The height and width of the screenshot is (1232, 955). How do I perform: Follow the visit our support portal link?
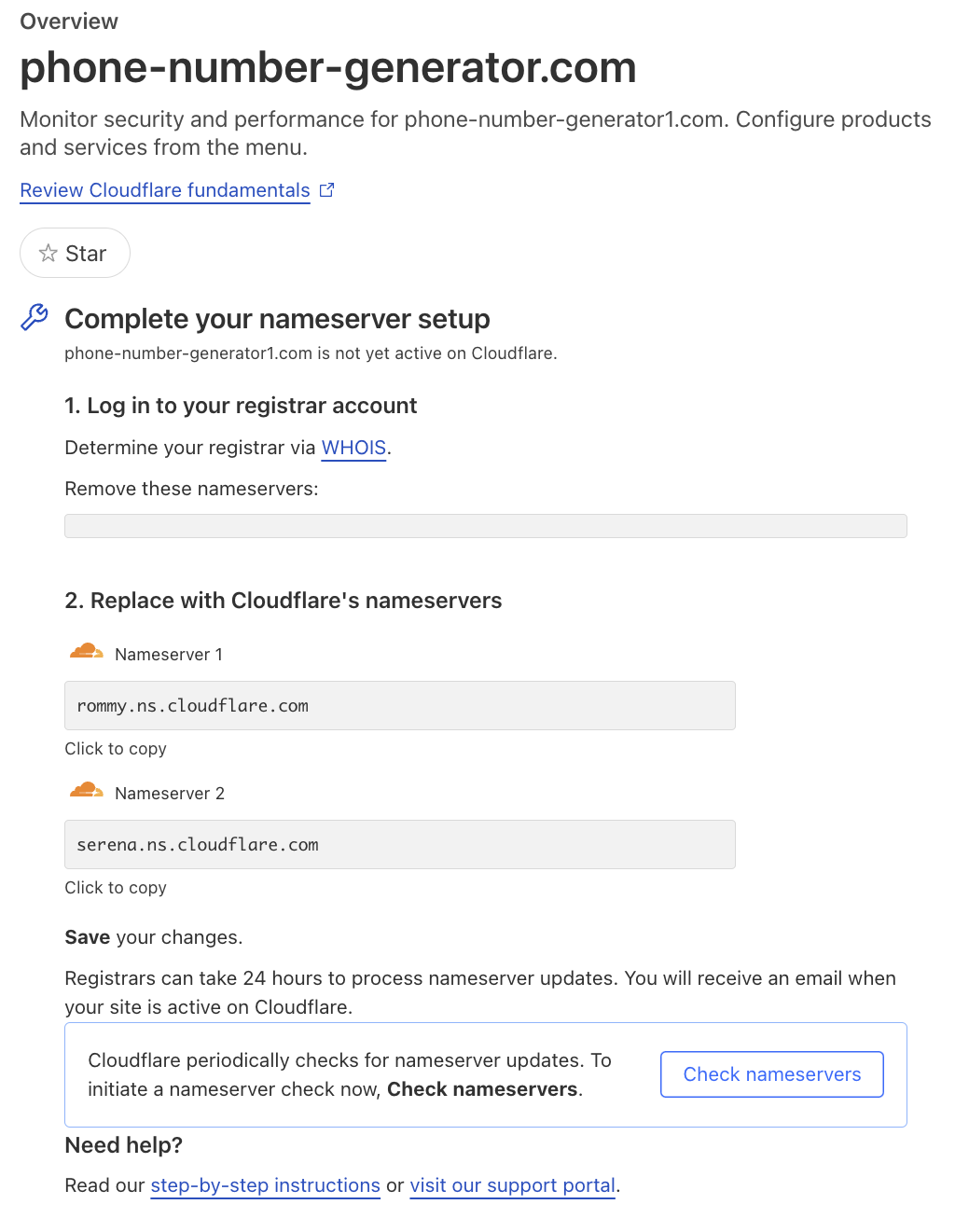pos(512,1185)
